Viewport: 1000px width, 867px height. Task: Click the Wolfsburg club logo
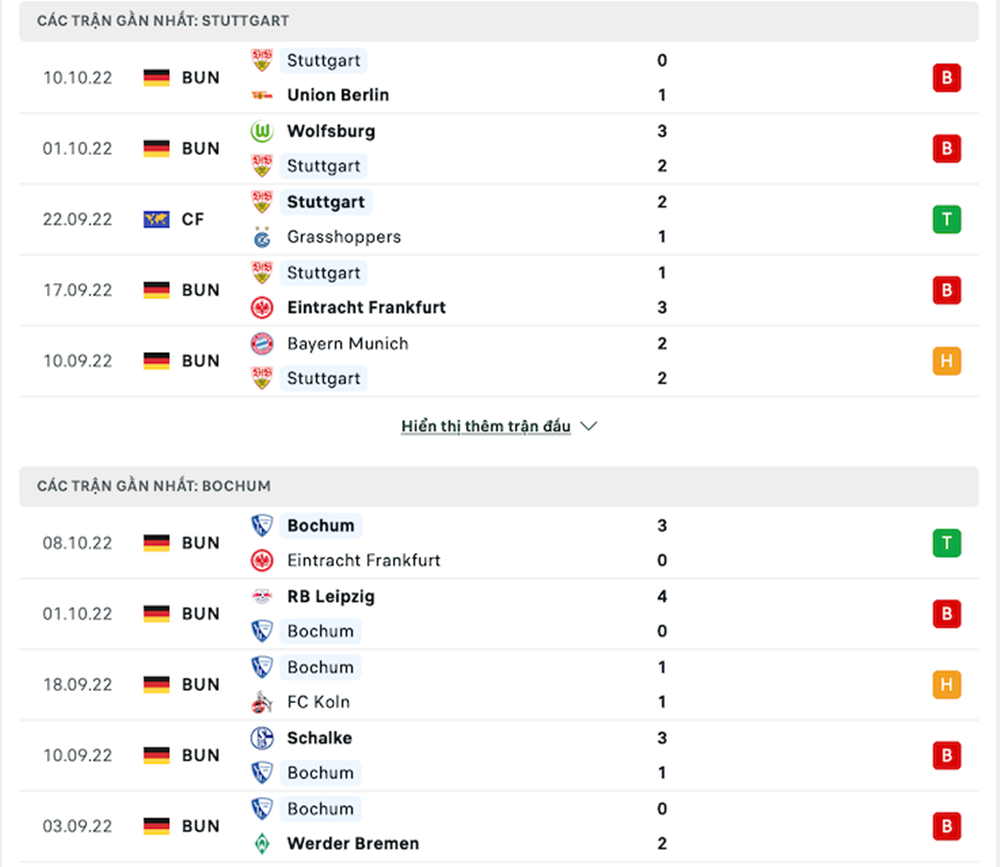tap(262, 131)
